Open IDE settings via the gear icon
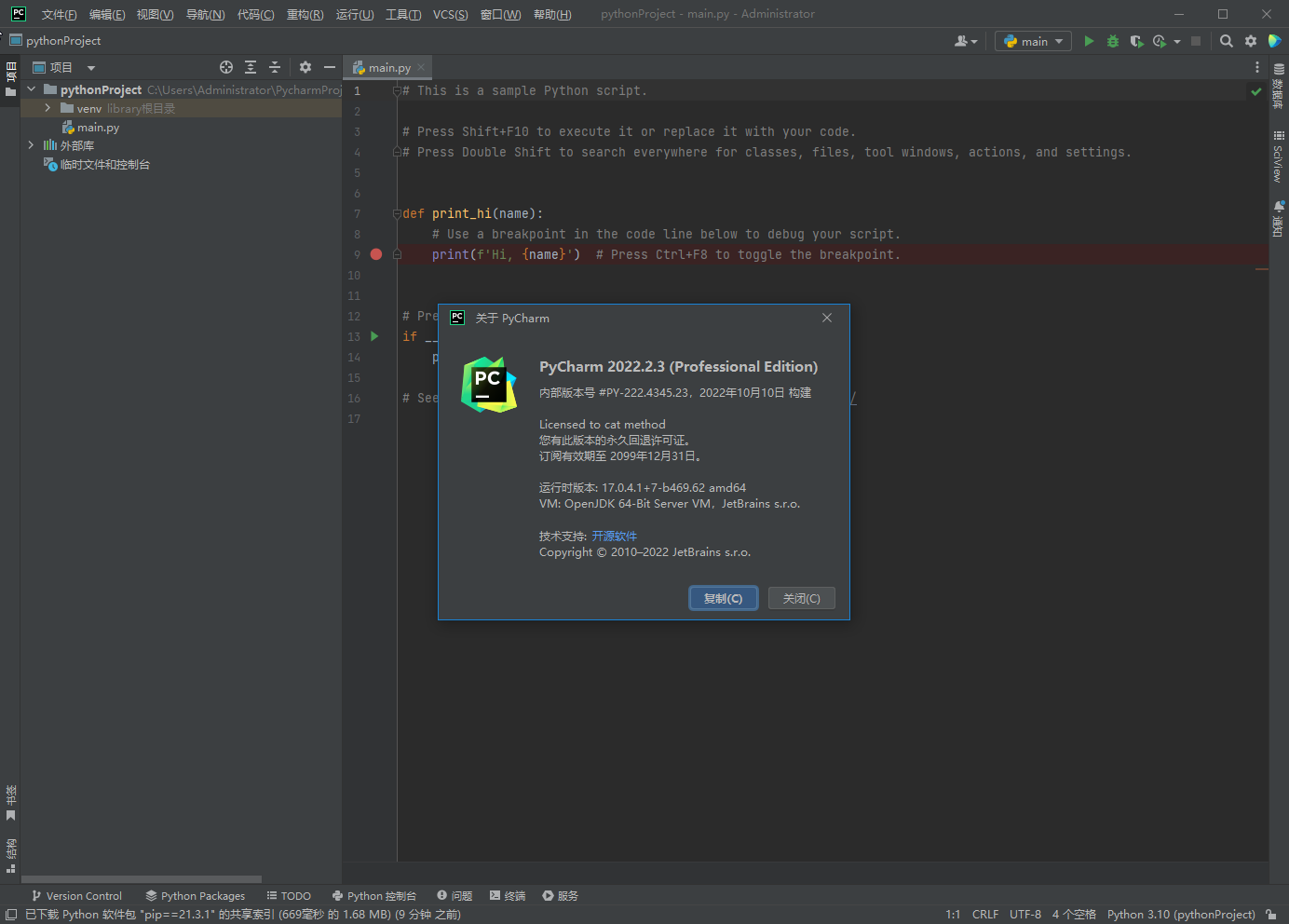This screenshot has width=1289, height=924. (x=1250, y=41)
